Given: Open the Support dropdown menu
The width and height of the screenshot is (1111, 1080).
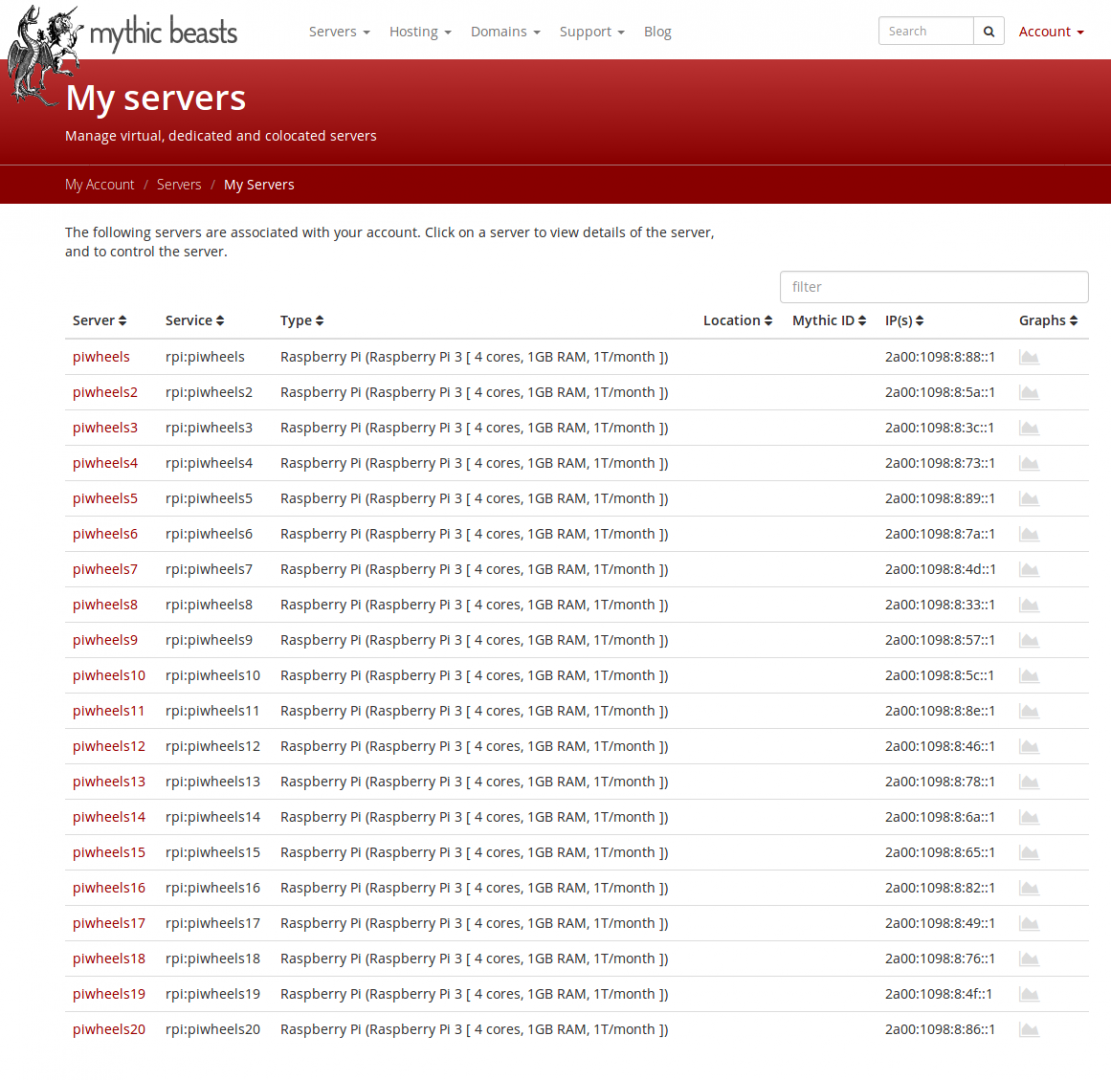Looking at the screenshot, I should 591,31.
